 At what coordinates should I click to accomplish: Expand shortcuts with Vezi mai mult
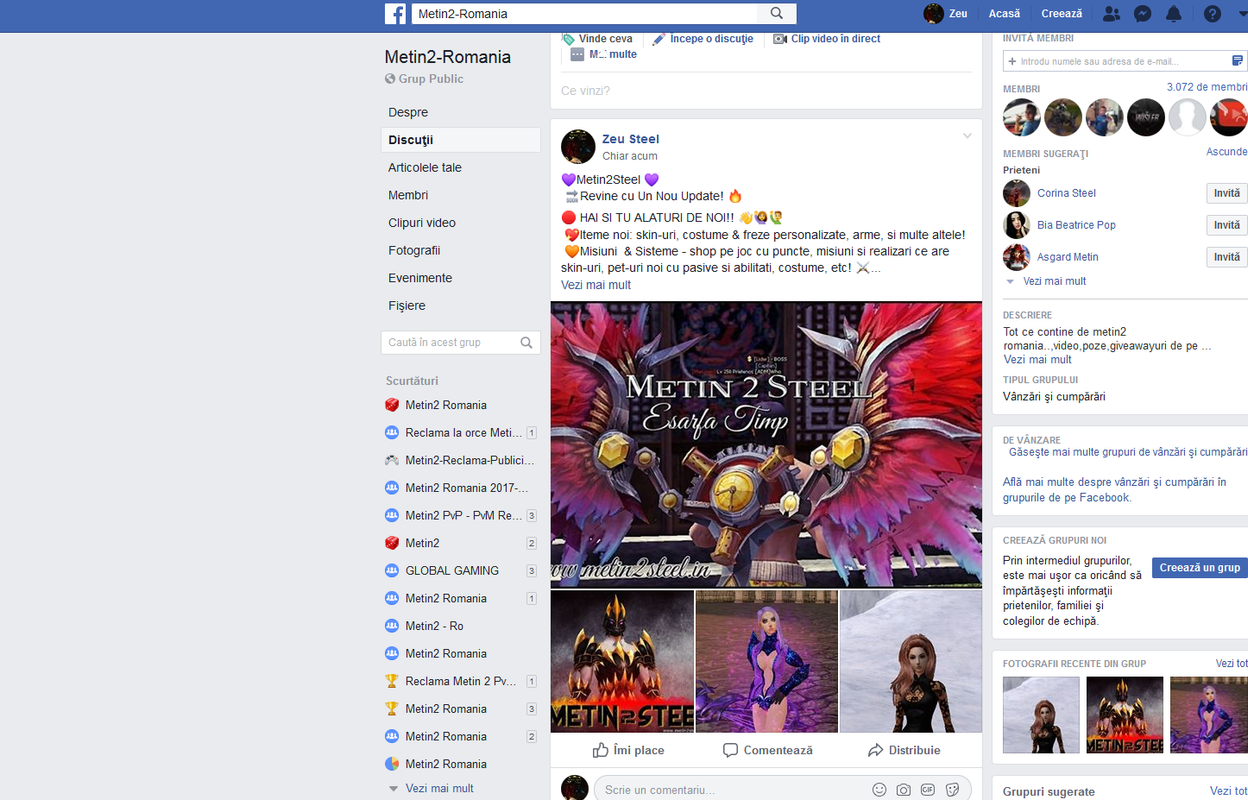(x=439, y=788)
